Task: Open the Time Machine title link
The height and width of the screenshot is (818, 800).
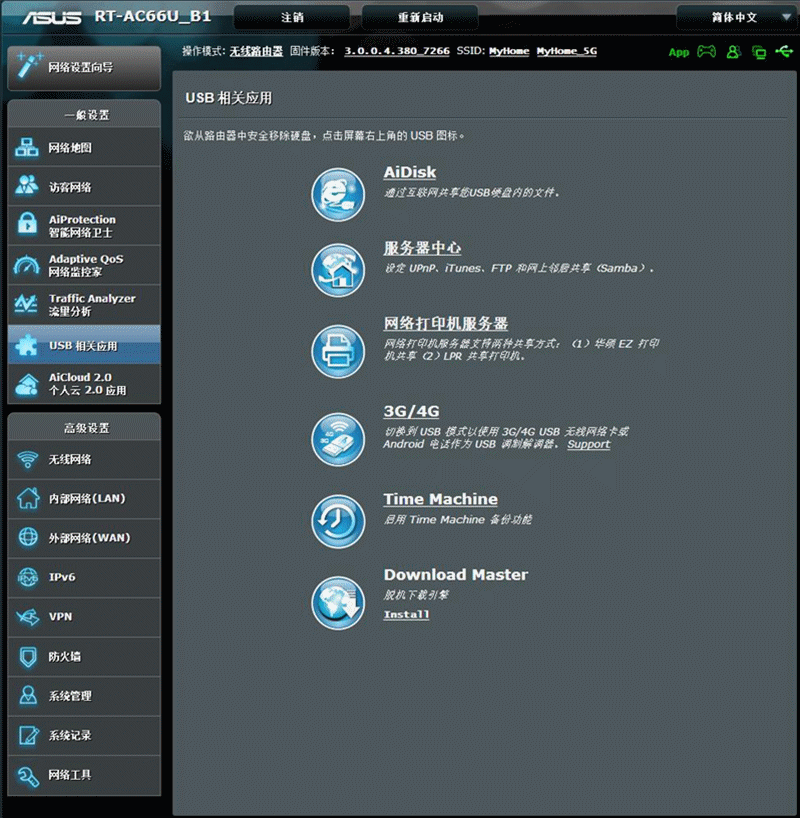Action: [440, 499]
